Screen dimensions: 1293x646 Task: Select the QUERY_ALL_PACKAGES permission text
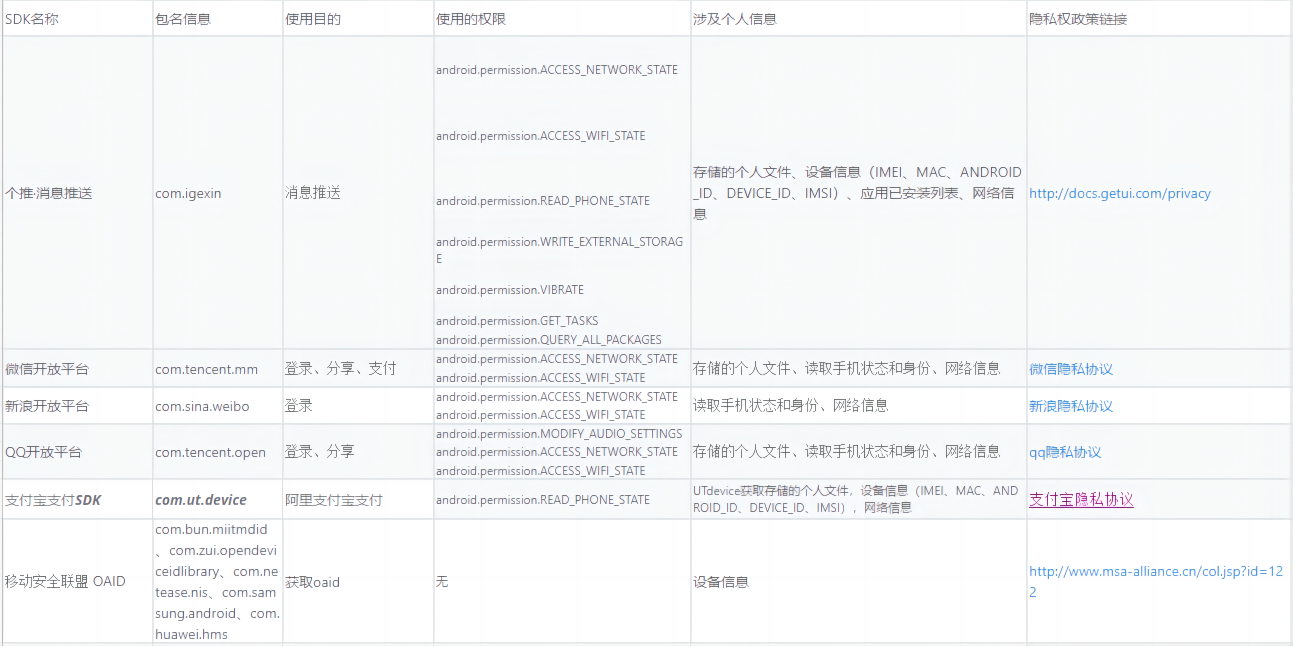click(549, 340)
